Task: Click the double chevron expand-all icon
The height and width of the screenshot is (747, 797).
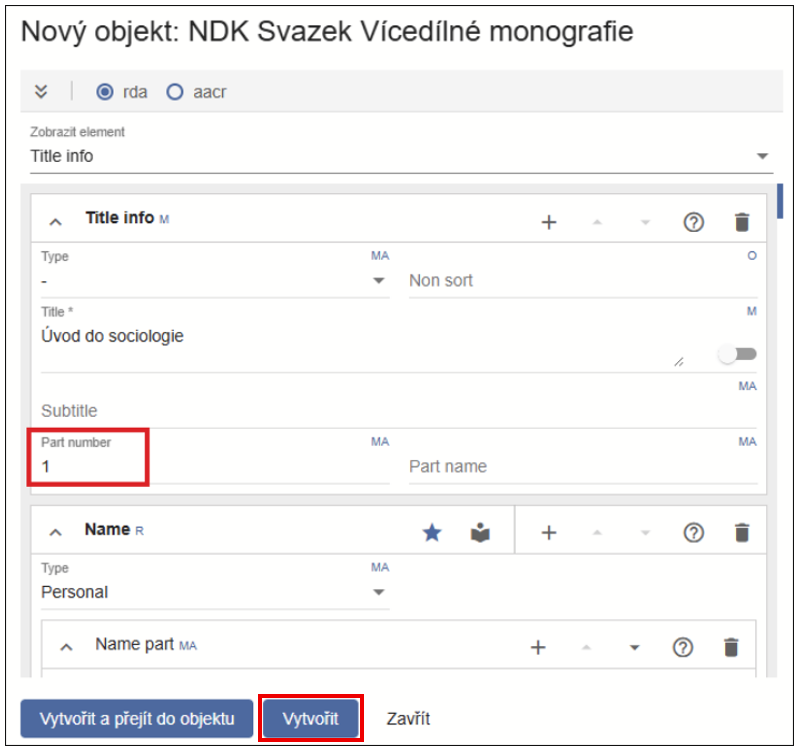Action: 41,92
